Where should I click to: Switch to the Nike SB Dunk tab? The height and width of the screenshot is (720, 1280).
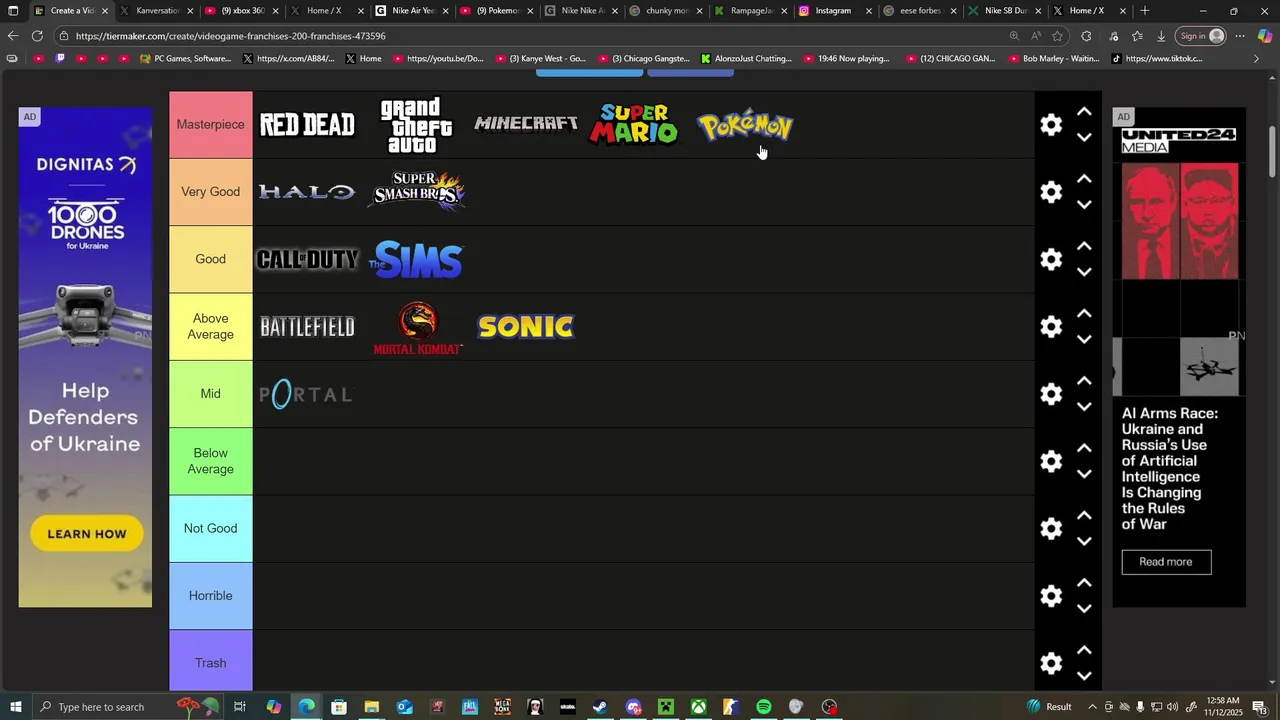point(1003,11)
